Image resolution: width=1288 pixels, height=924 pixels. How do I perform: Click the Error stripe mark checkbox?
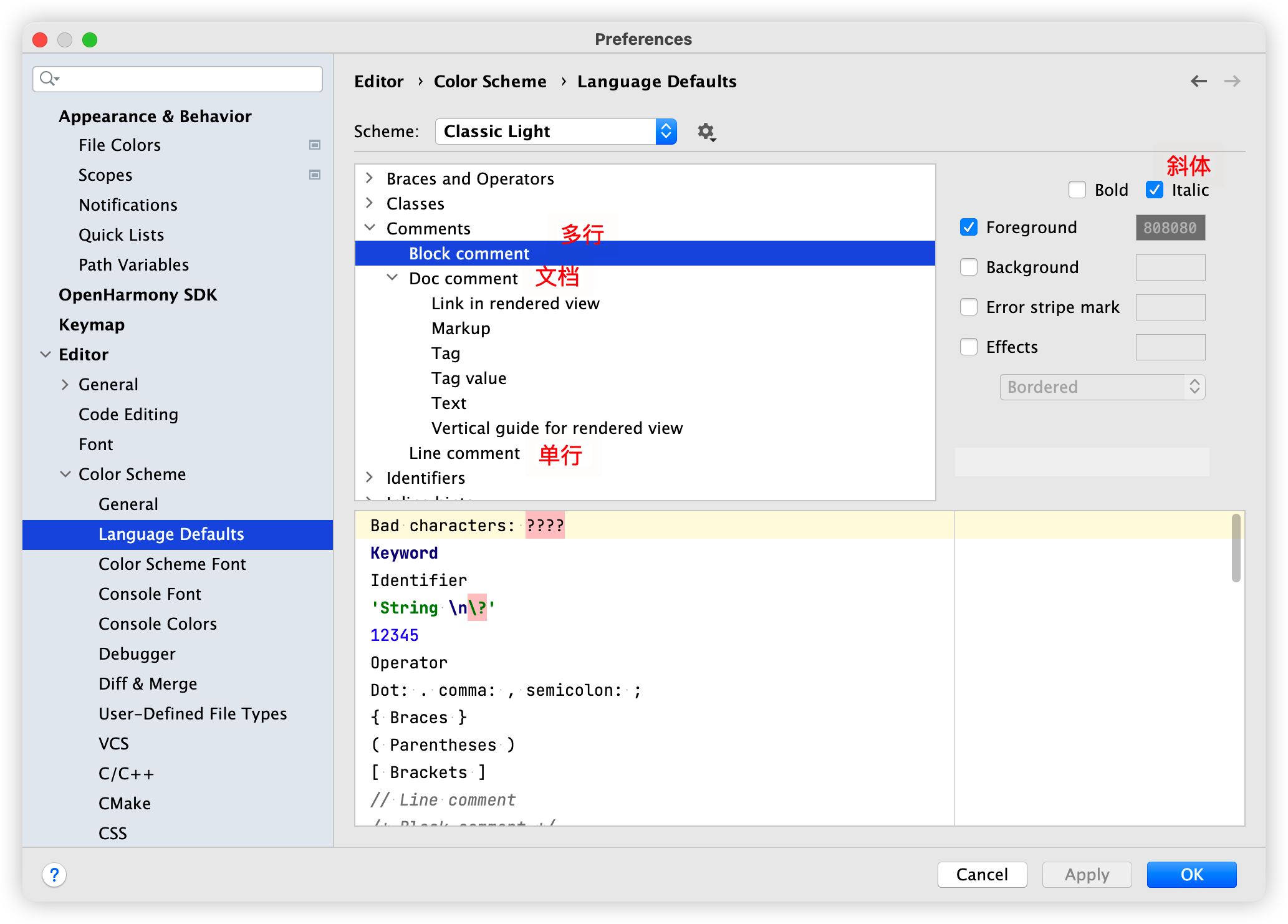[968, 306]
